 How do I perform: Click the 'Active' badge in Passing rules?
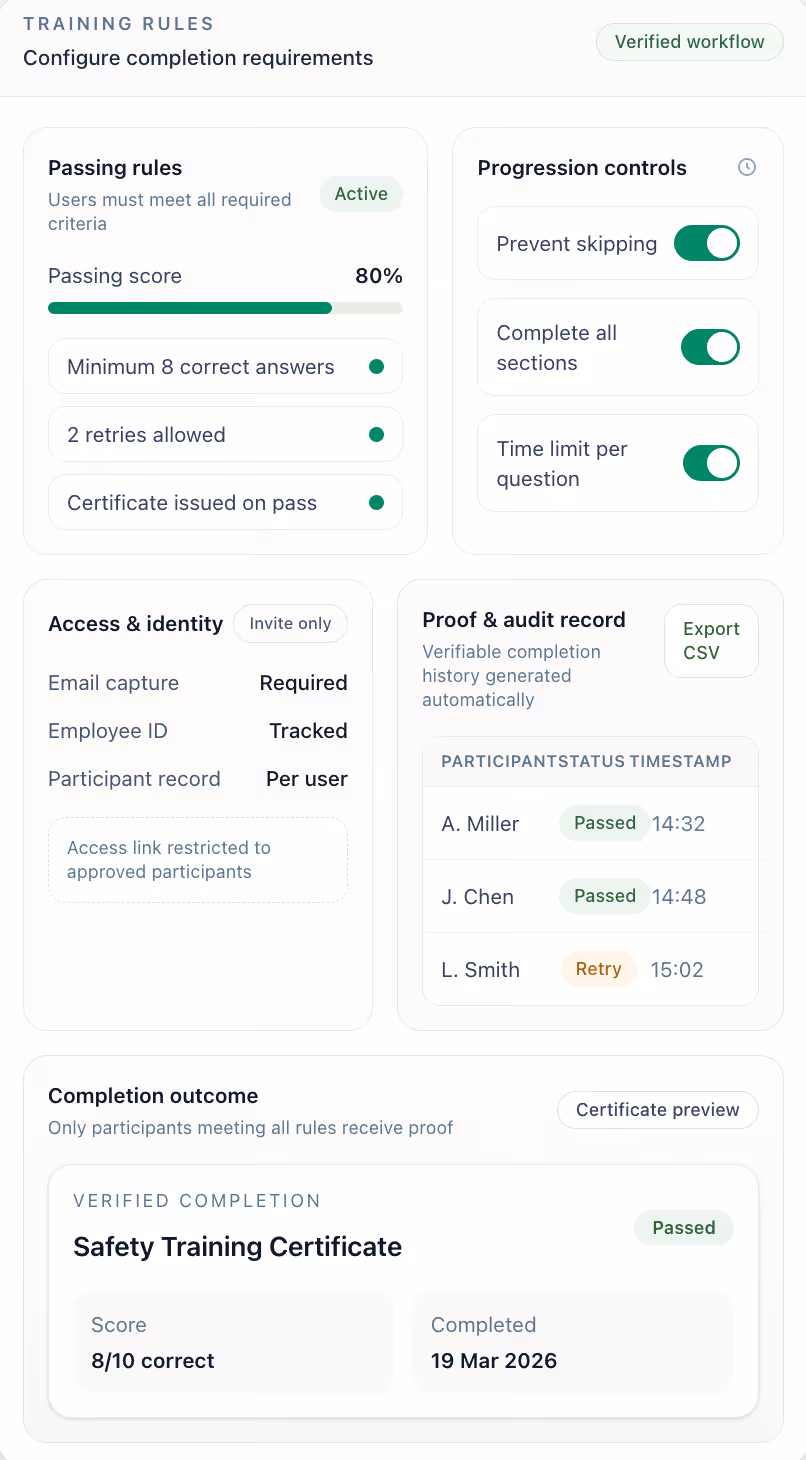coord(360,194)
